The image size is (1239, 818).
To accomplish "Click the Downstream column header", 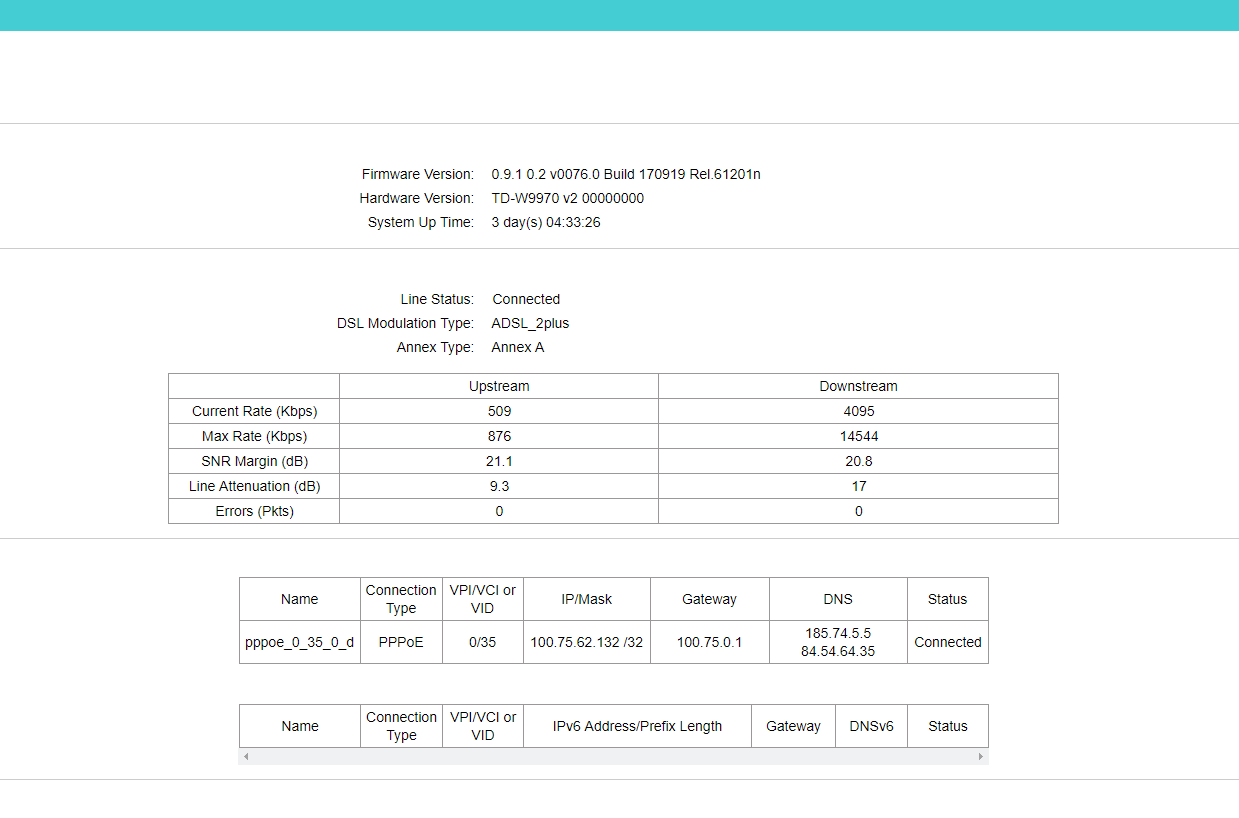I will (858, 386).
